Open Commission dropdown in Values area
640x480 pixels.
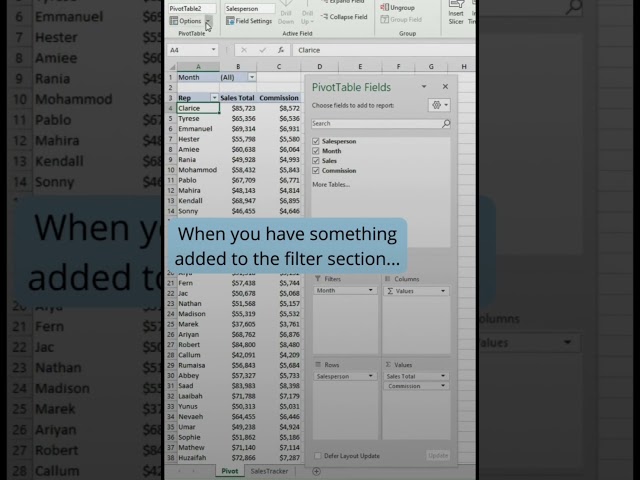pos(443,386)
